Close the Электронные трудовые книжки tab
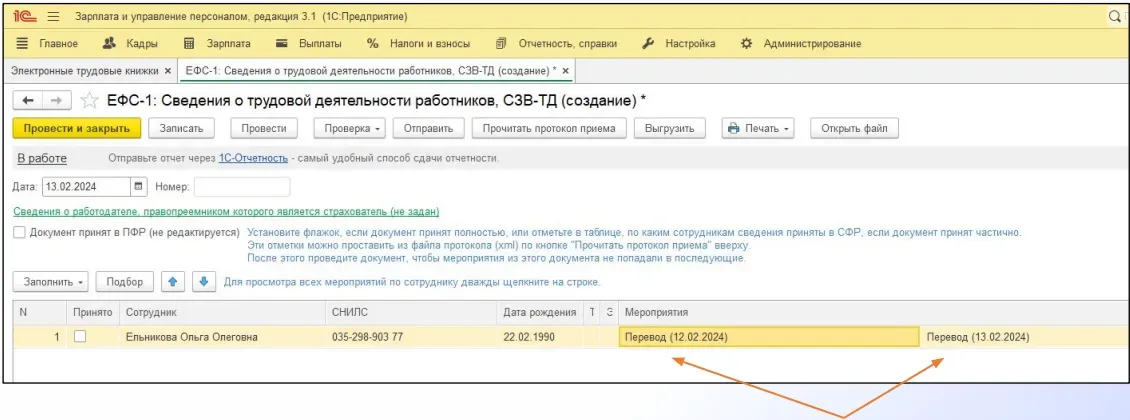1130x420 pixels. click(x=168, y=71)
